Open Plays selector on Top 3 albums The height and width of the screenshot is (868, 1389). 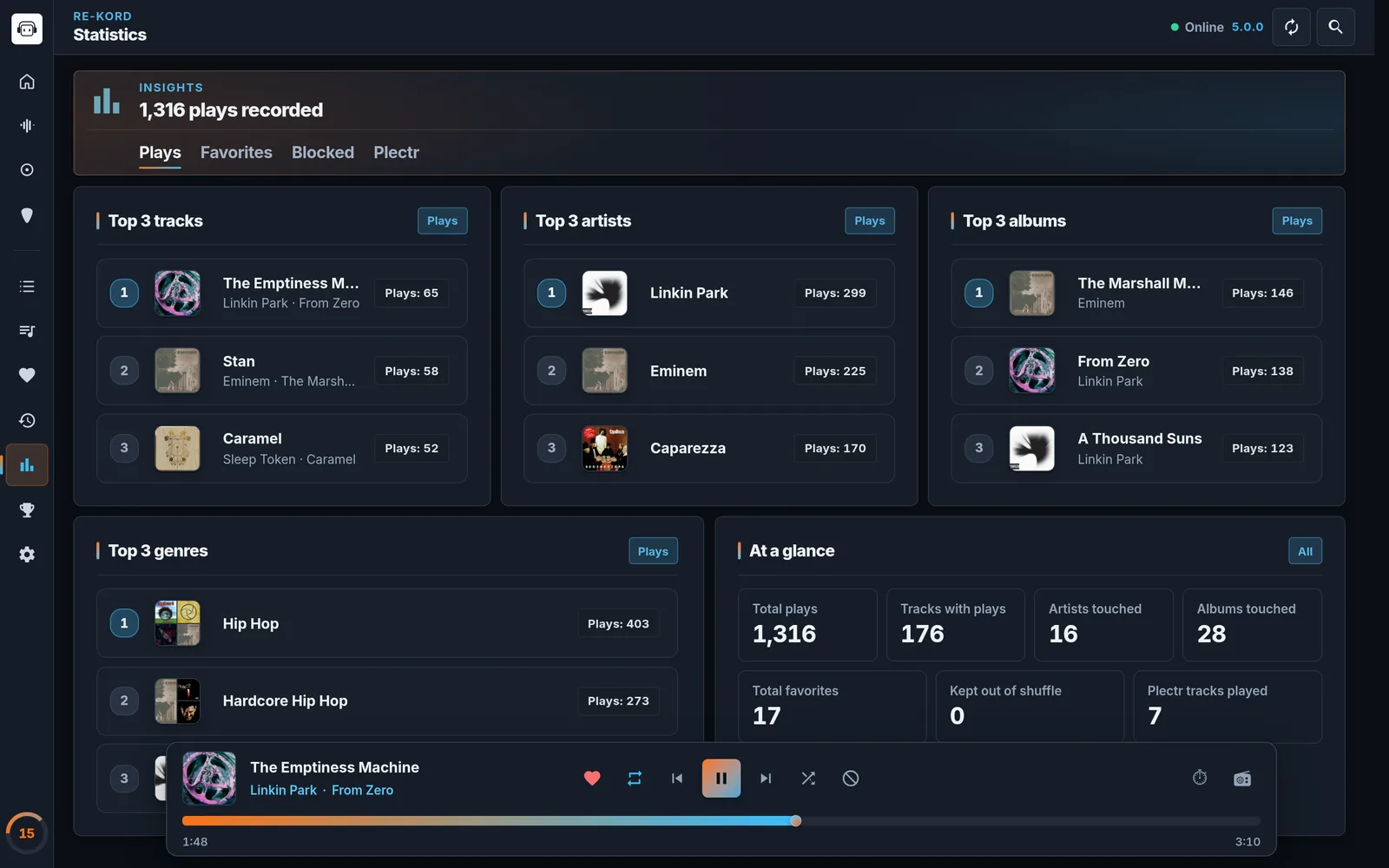click(x=1297, y=220)
